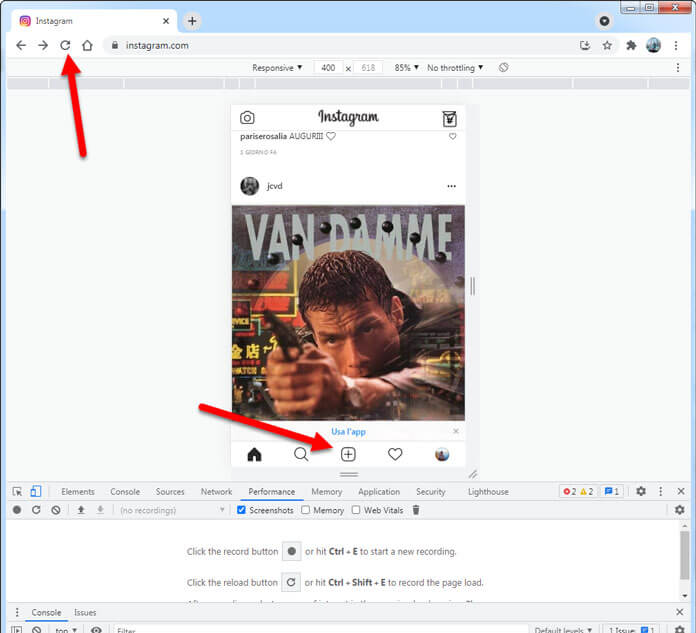Viewport: 696px width, 633px height.
Task: Open the Extensions puzzle icon
Action: tap(631, 45)
